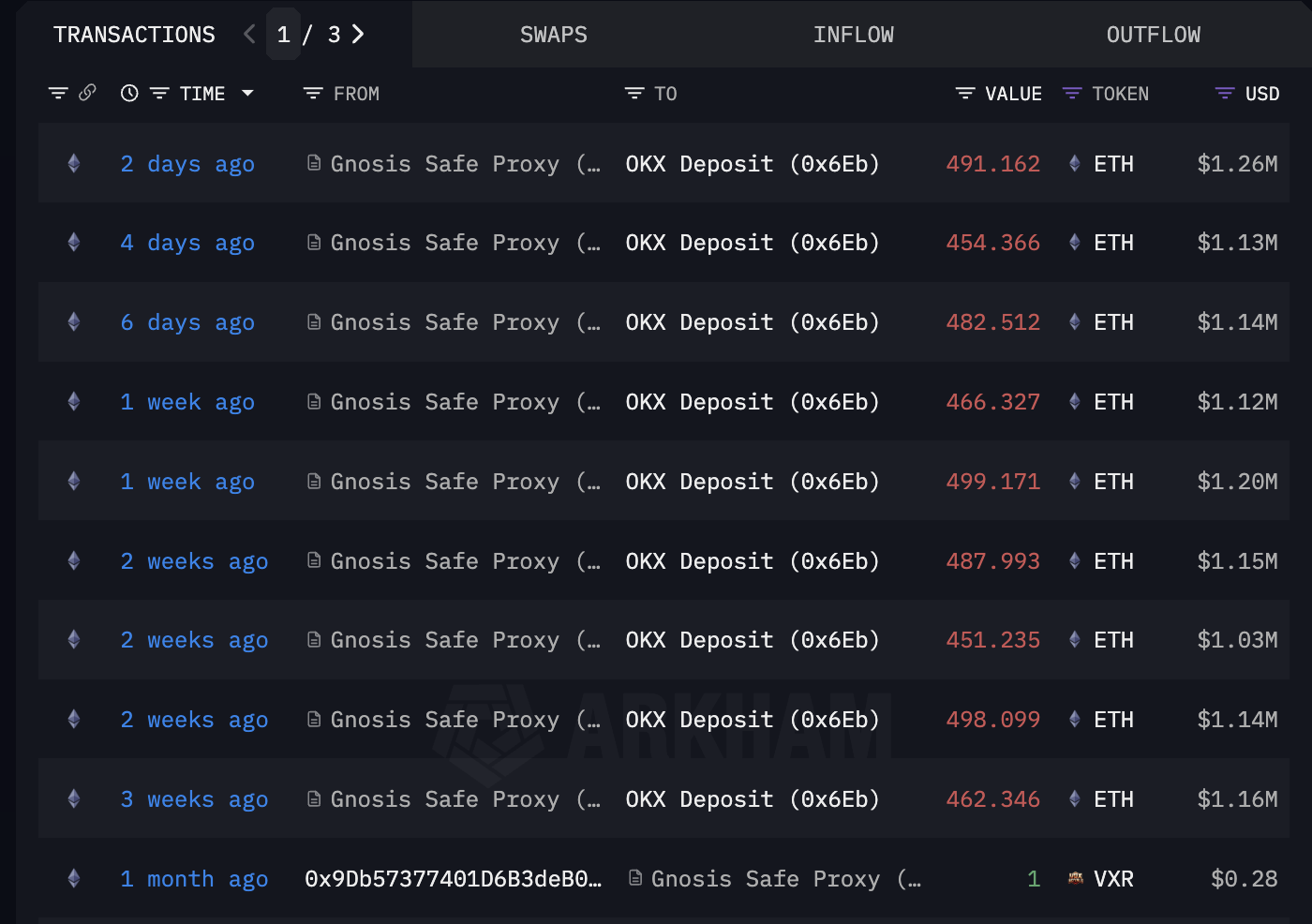This screenshot has height=924, width=1312.
Task: Click contract icon in the VXR row TO column
Action: tap(635, 878)
